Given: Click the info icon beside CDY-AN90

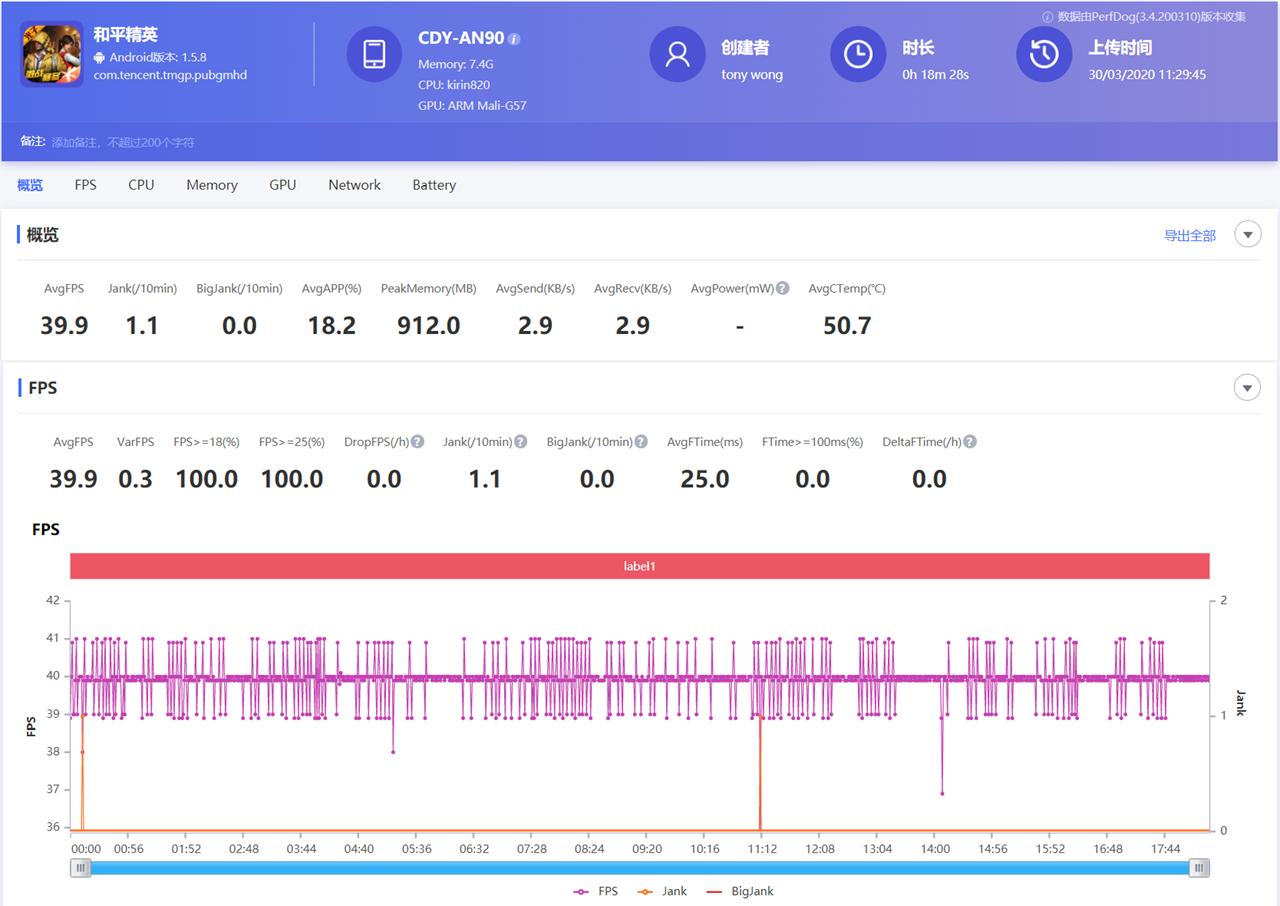Looking at the screenshot, I should pyautogui.click(x=514, y=39).
